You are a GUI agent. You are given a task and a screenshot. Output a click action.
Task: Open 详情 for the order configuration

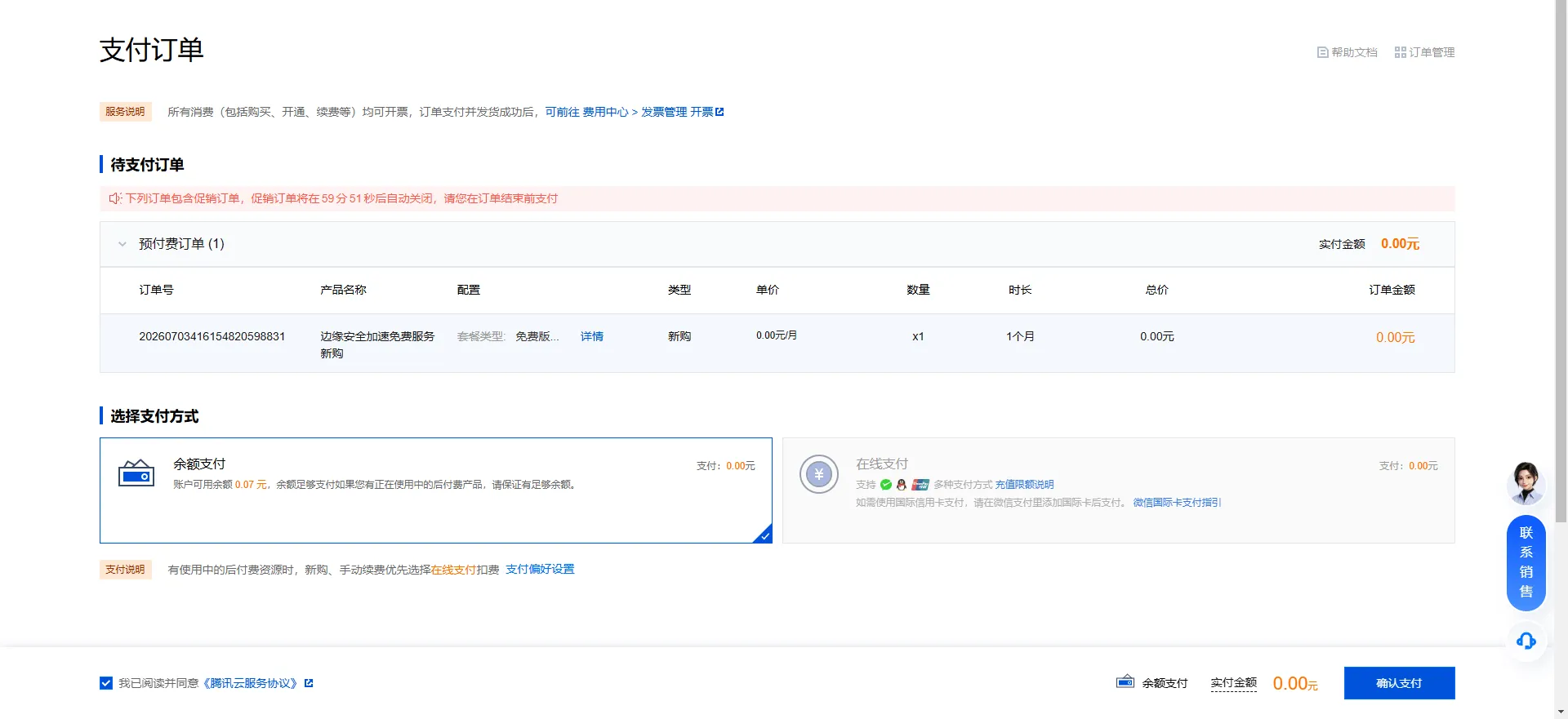point(592,336)
